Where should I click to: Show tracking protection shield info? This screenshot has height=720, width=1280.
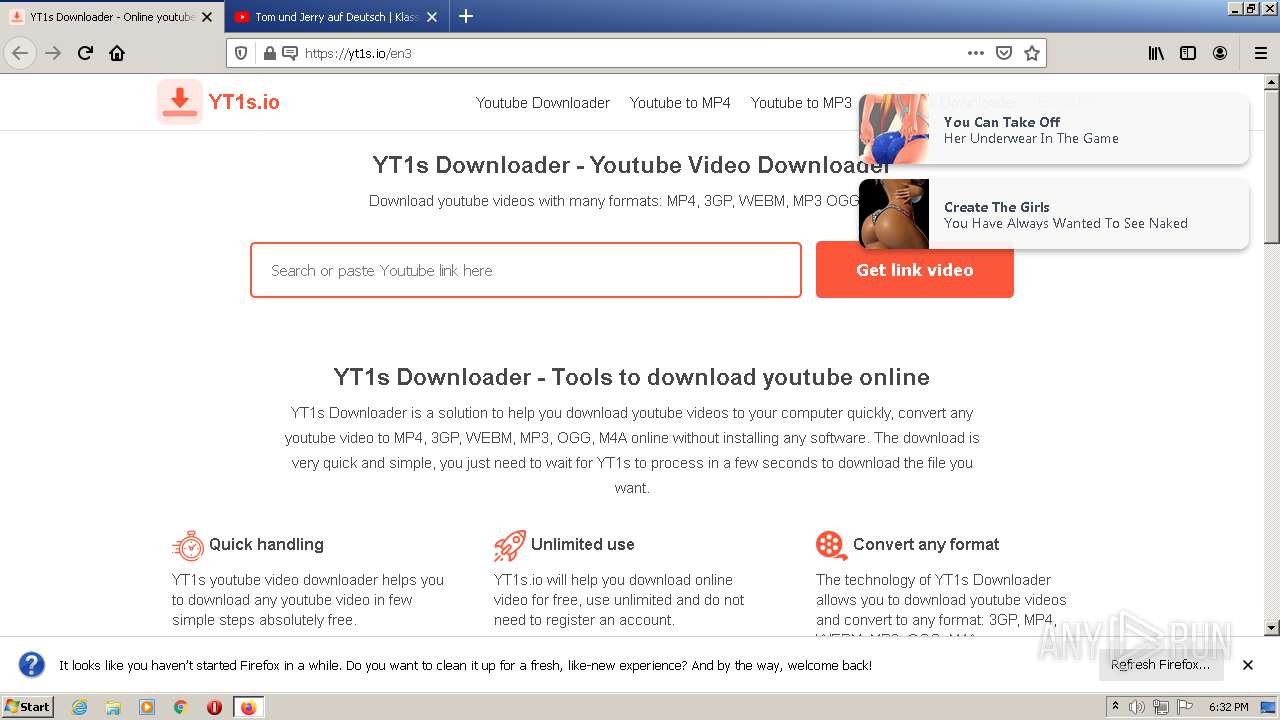click(x=241, y=53)
